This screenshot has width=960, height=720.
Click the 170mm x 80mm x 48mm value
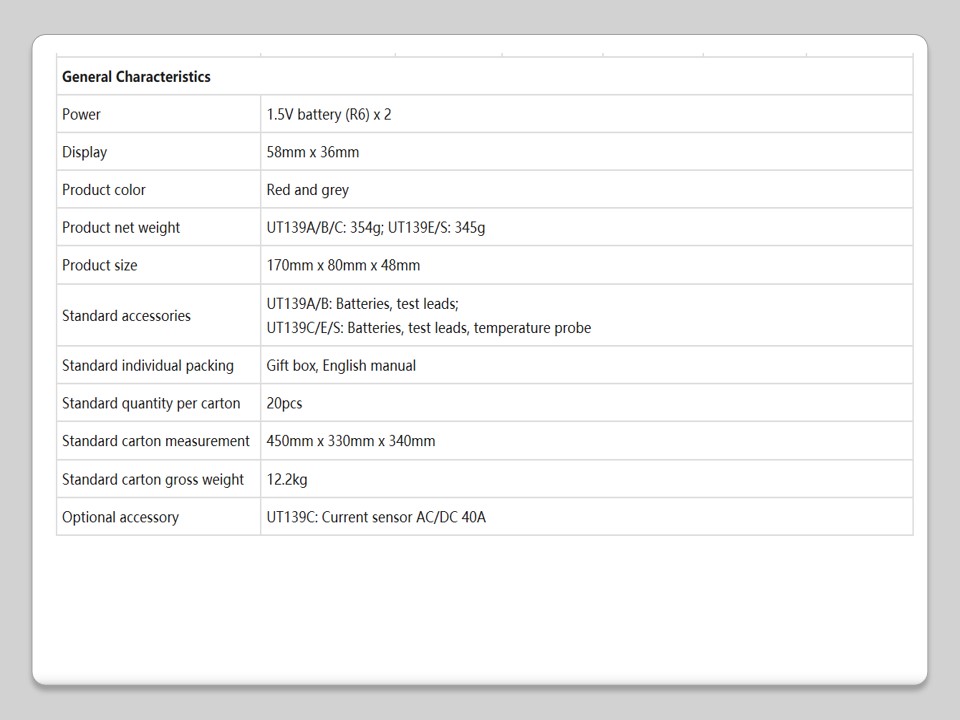tap(343, 265)
